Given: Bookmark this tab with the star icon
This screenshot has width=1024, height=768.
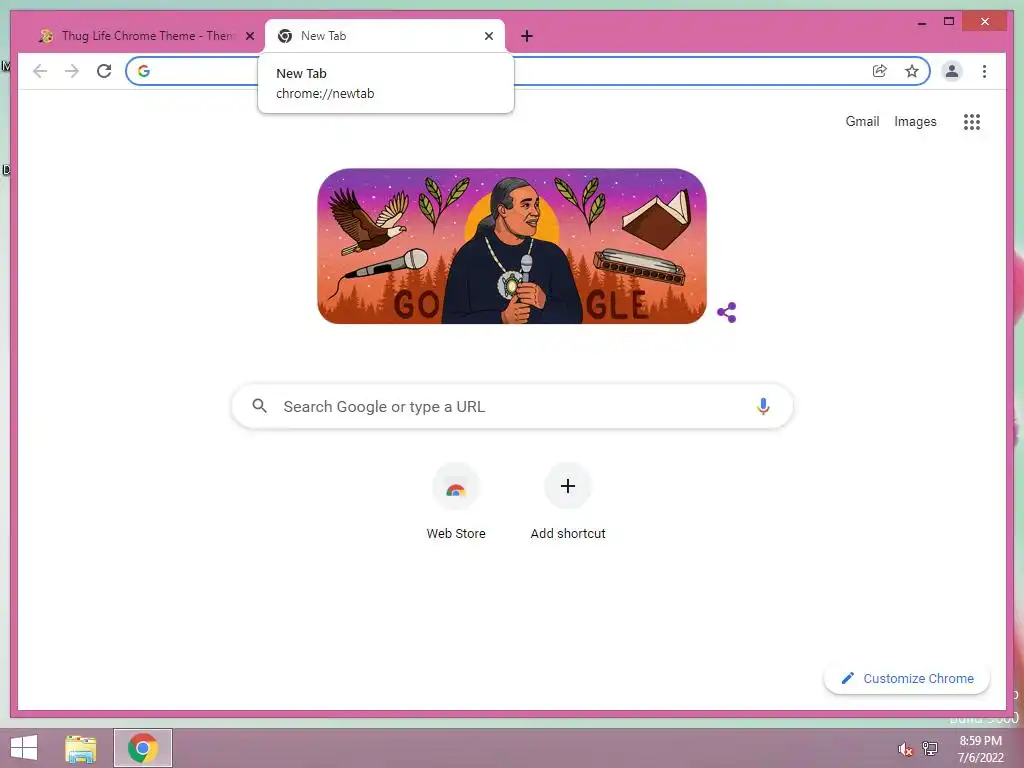Looking at the screenshot, I should (x=912, y=71).
